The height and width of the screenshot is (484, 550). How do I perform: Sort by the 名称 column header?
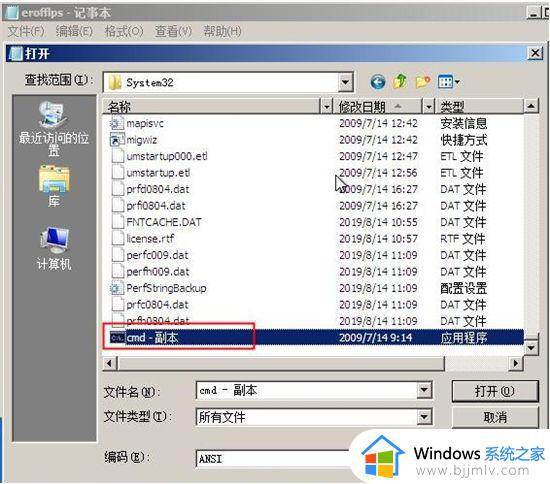click(212, 106)
